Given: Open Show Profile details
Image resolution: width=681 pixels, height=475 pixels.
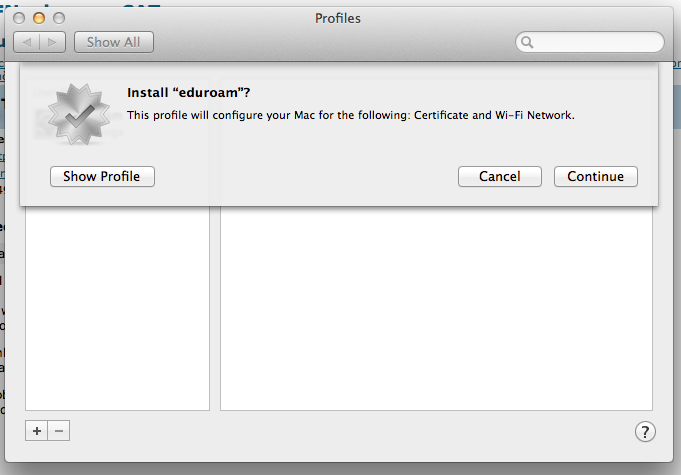Looking at the screenshot, I should point(102,176).
